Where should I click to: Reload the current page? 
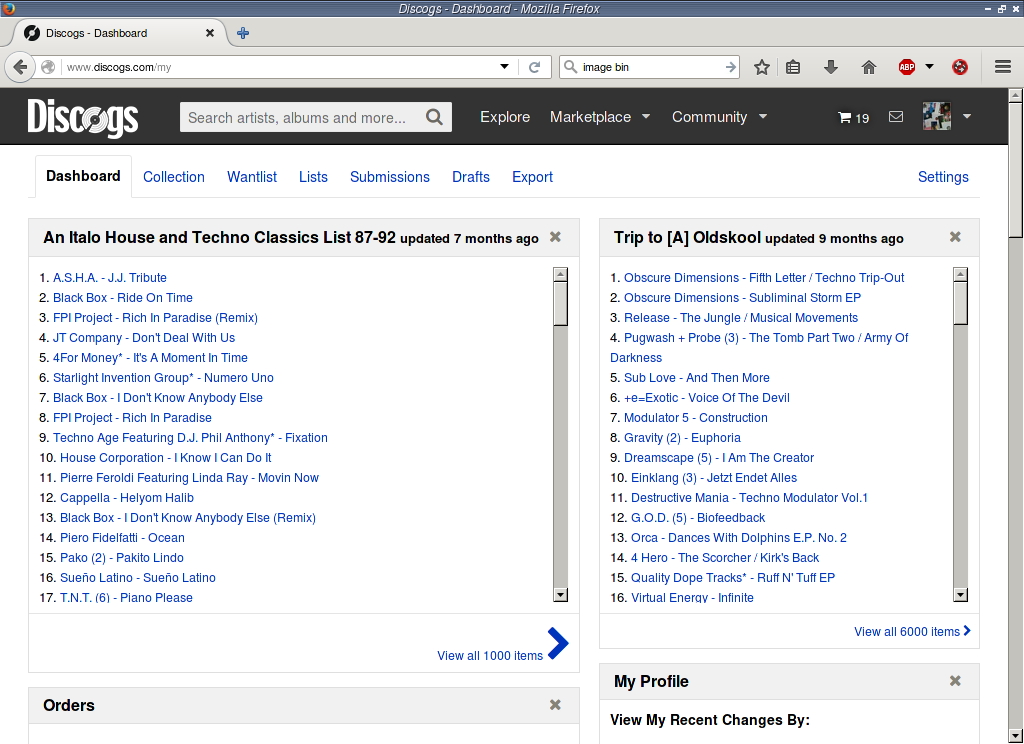(534, 67)
